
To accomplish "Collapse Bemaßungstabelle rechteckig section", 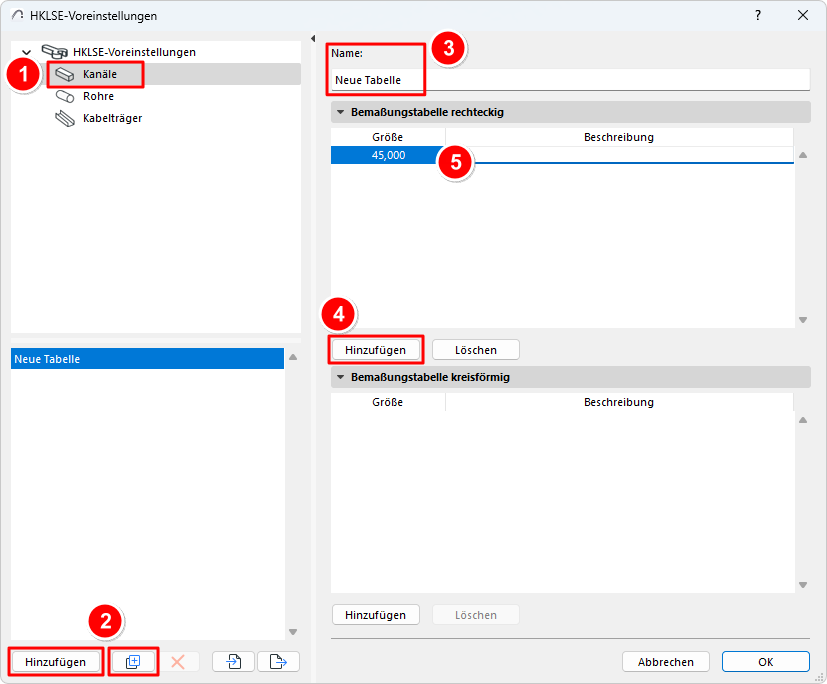I will (x=340, y=112).
